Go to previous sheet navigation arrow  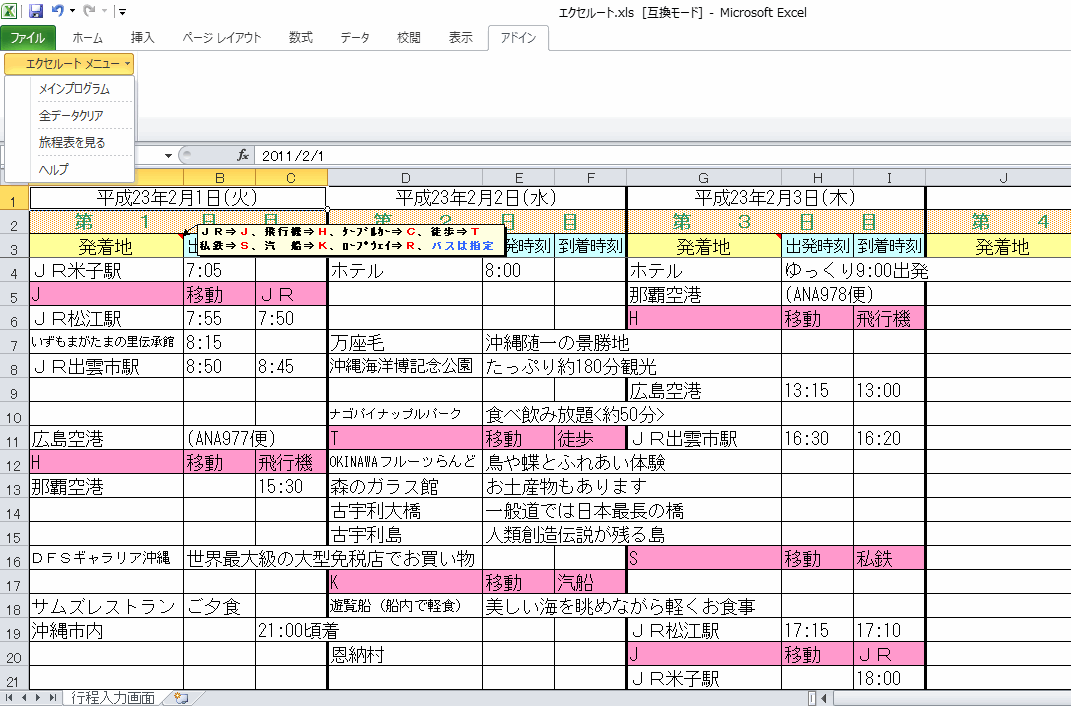point(24,698)
